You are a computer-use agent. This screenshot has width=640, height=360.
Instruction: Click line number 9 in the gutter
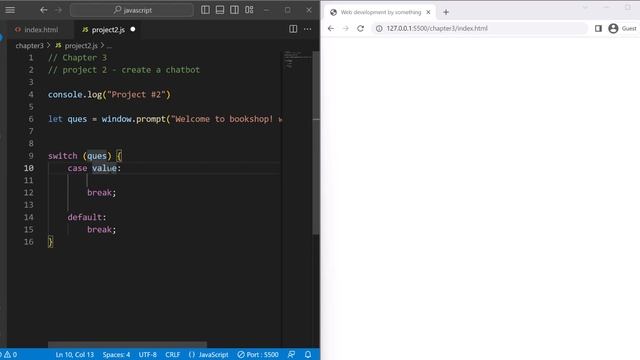[31, 156]
